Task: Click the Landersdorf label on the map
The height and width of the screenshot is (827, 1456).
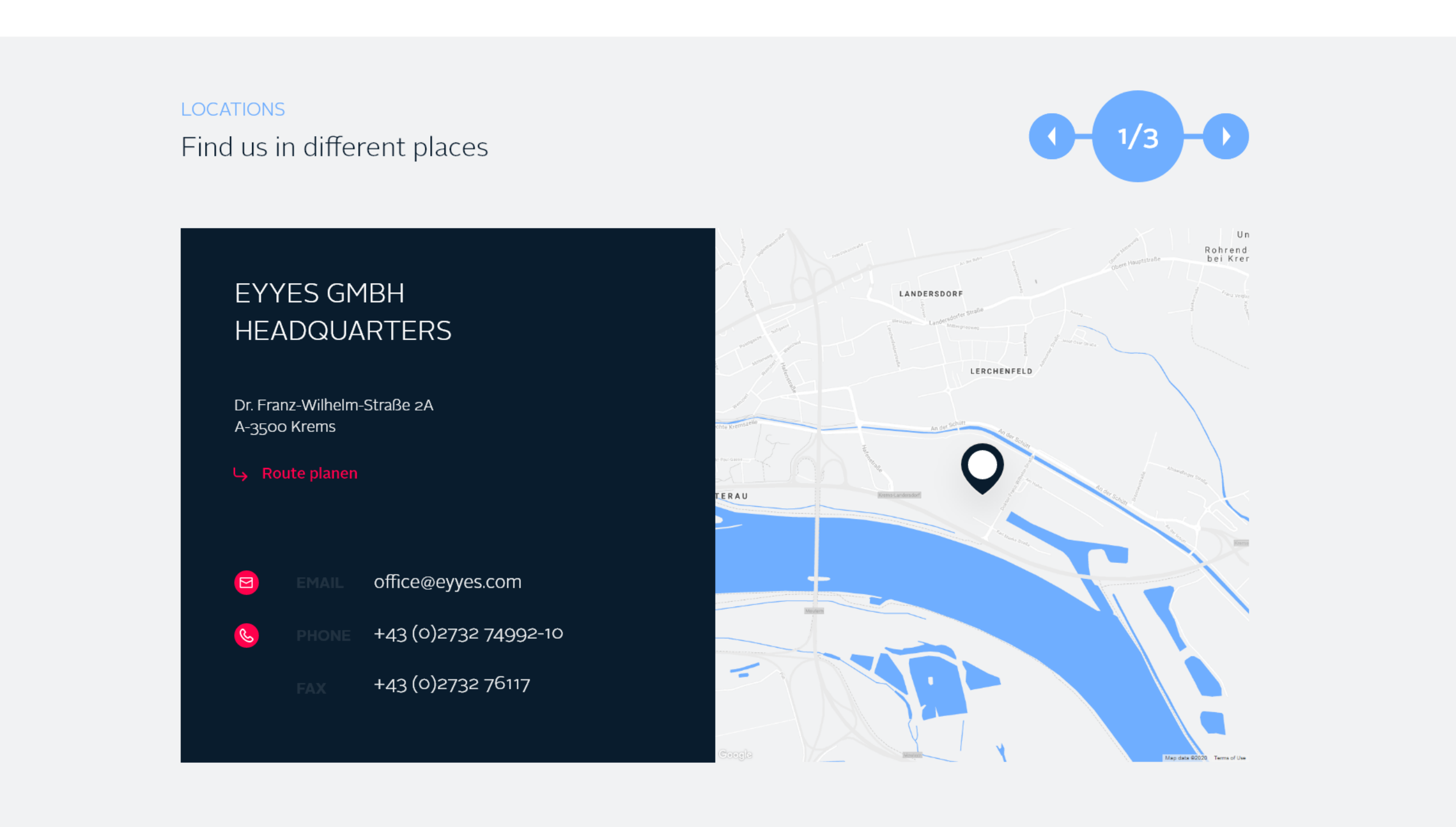Action: pyautogui.click(x=930, y=294)
